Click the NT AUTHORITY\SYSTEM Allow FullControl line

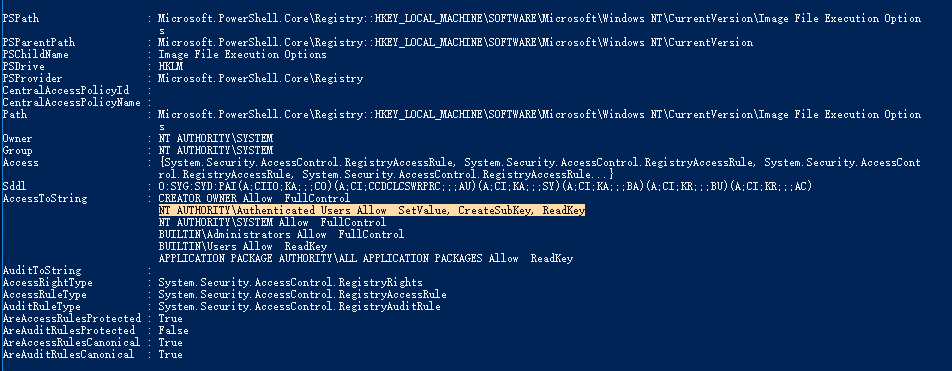(273, 223)
